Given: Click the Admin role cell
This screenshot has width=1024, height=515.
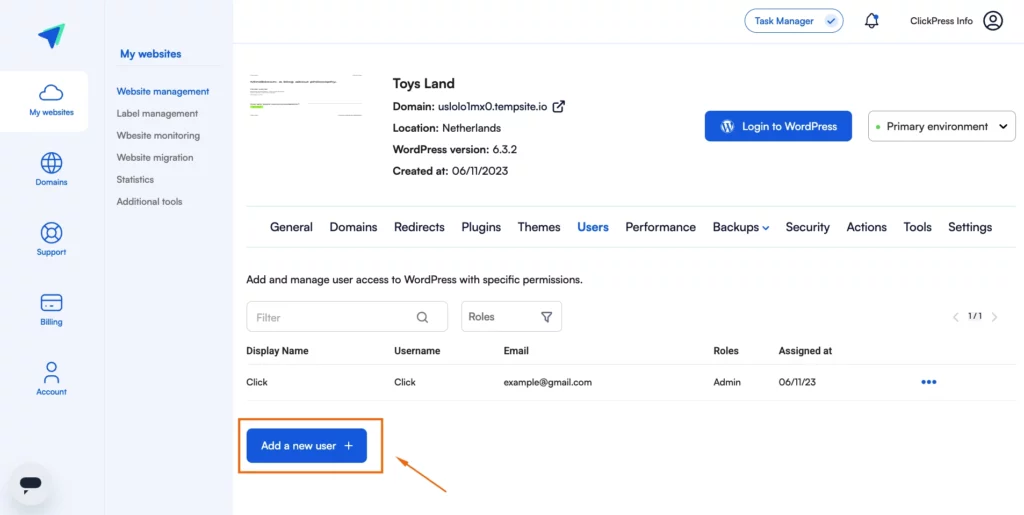Looking at the screenshot, I should pos(727,382).
